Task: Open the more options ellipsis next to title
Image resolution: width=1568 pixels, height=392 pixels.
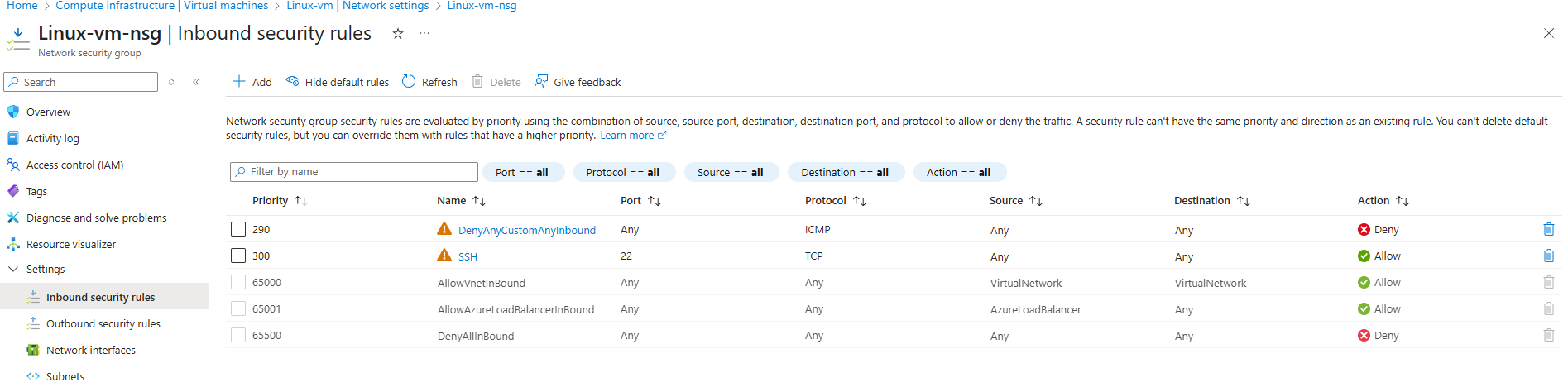Action: coord(424,33)
